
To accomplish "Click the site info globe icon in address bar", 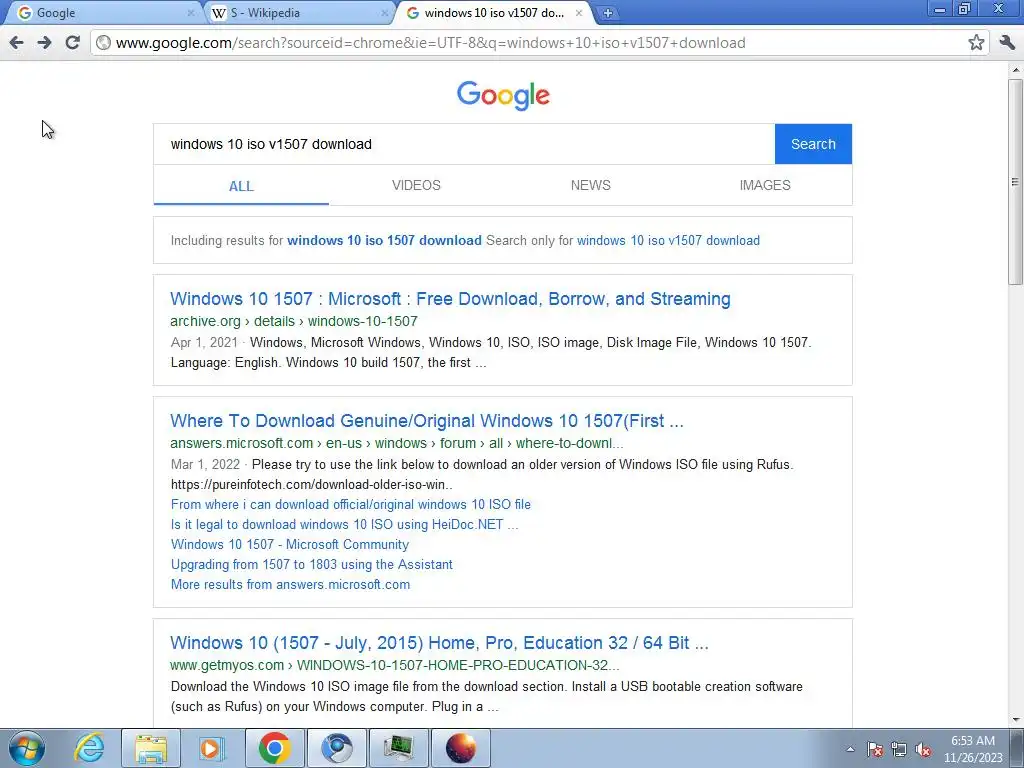I will [103, 42].
